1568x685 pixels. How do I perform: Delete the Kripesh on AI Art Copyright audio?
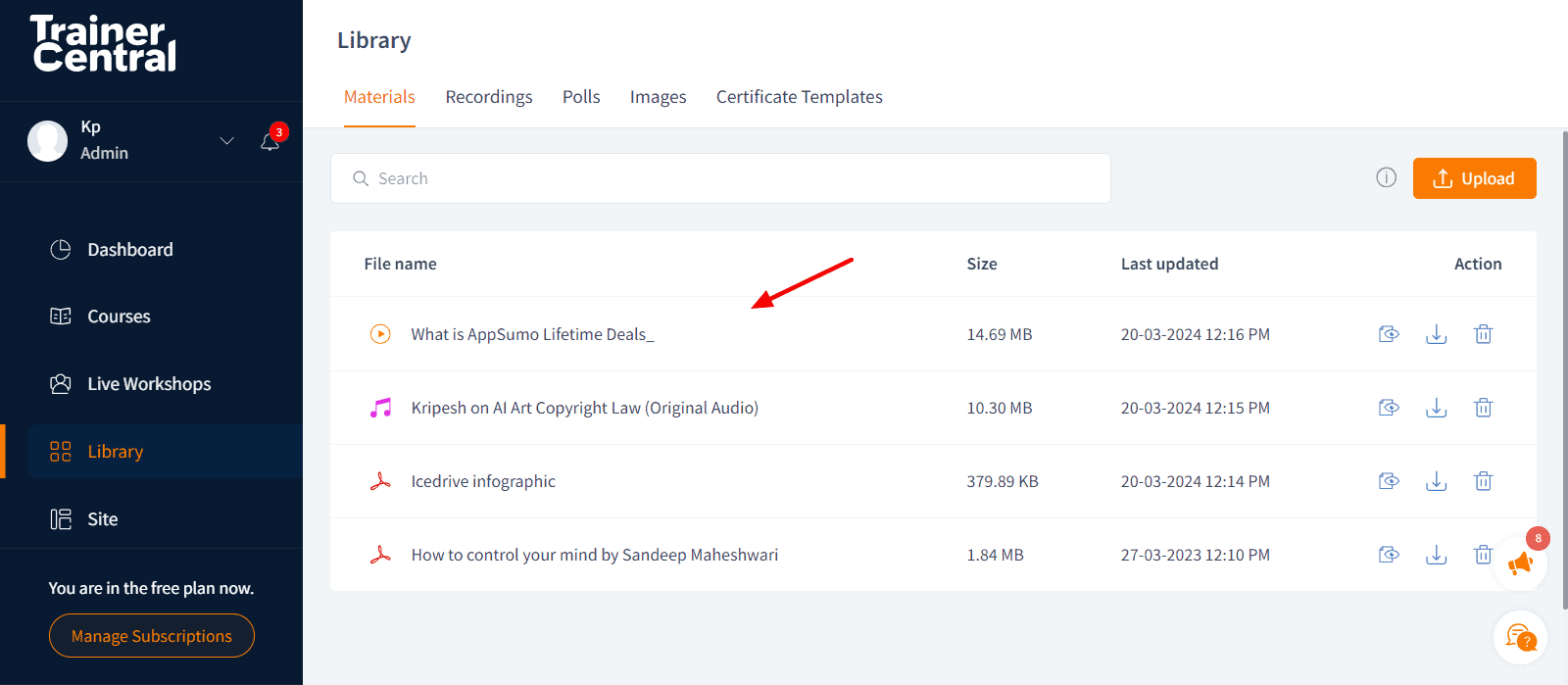click(x=1483, y=408)
